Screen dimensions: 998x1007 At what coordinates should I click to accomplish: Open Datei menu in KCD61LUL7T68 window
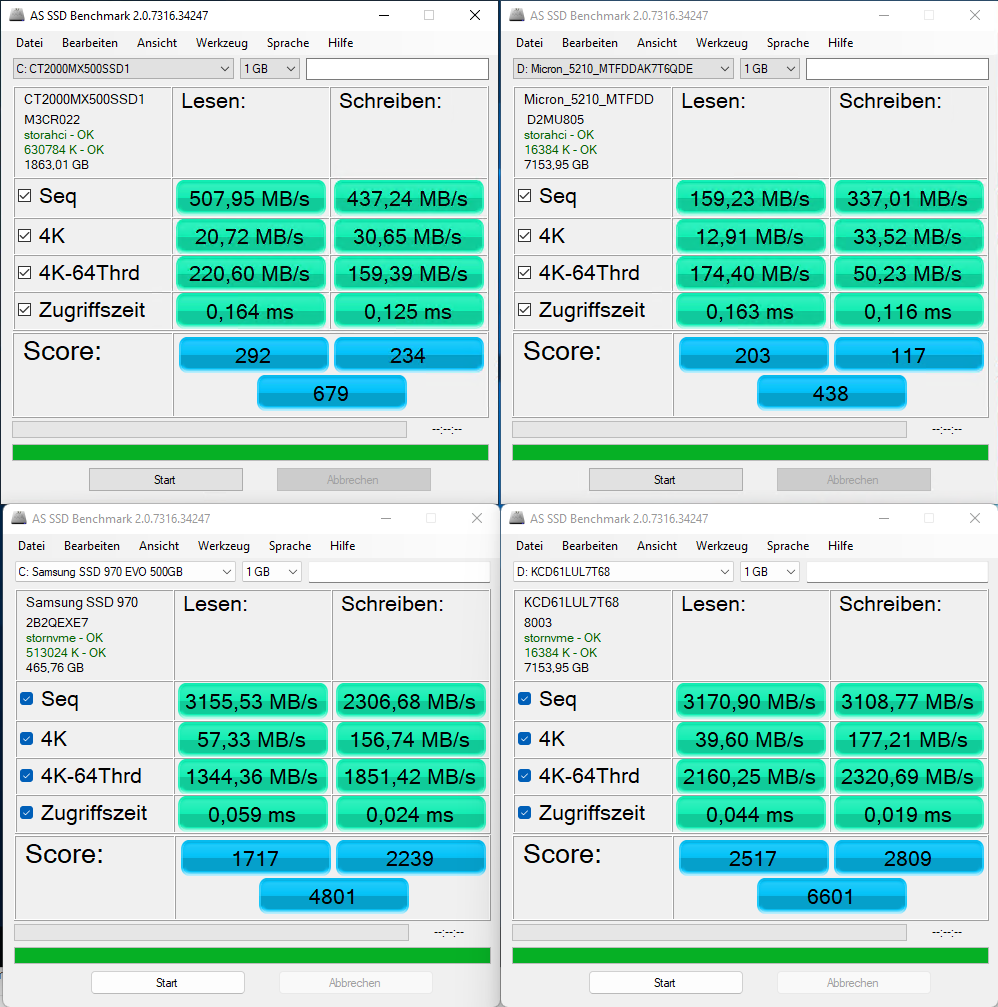[x=529, y=546]
